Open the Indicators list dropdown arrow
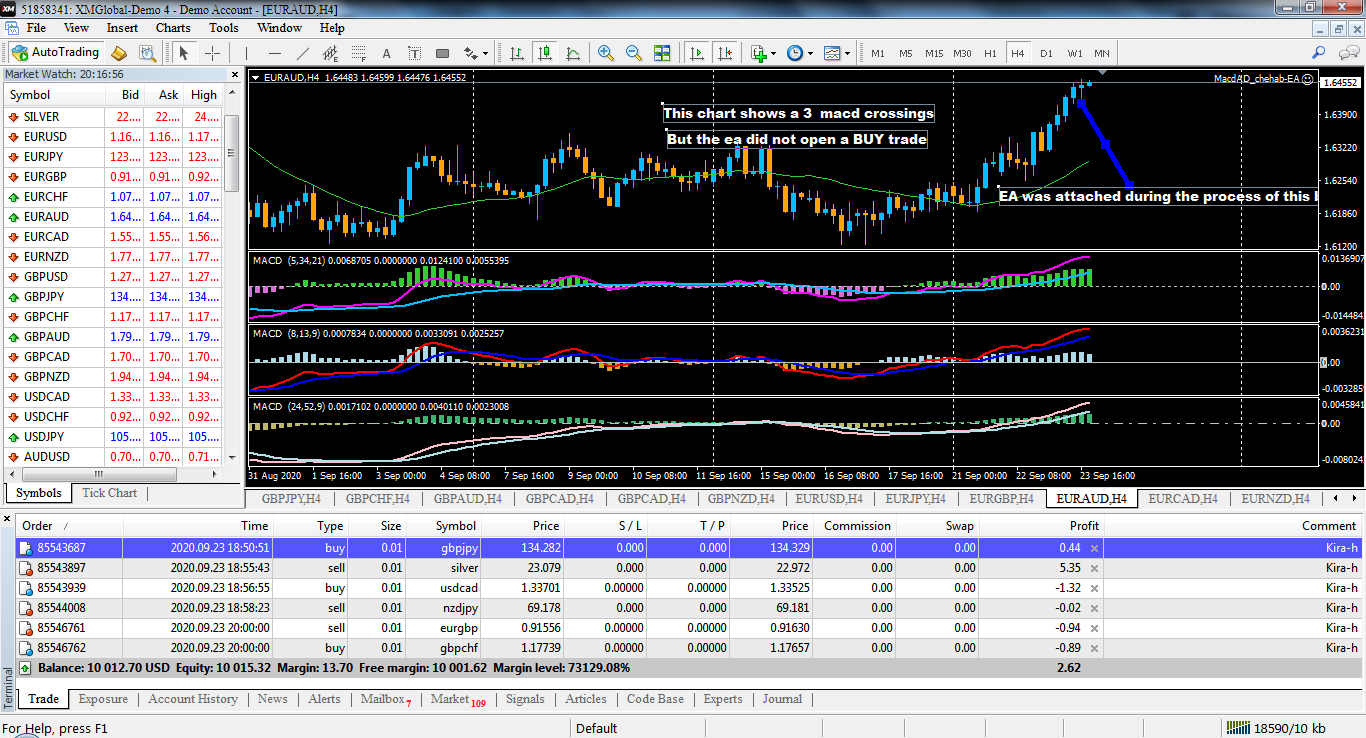The image size is (1366, 738). (774, 53)
